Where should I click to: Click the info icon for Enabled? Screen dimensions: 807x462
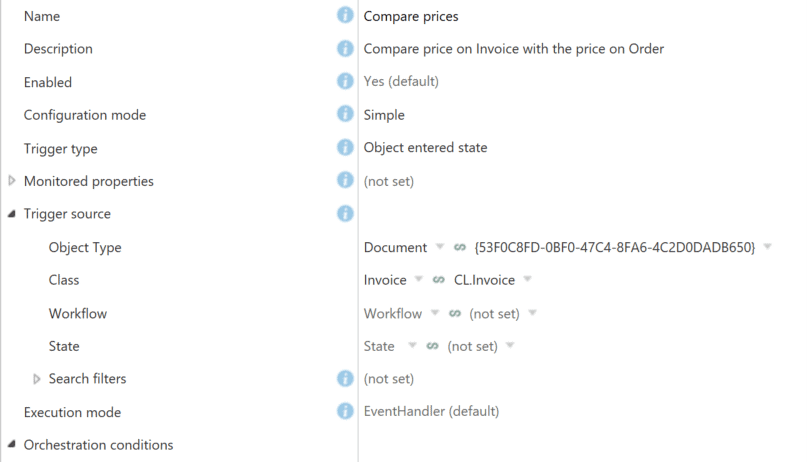point(345,81)
